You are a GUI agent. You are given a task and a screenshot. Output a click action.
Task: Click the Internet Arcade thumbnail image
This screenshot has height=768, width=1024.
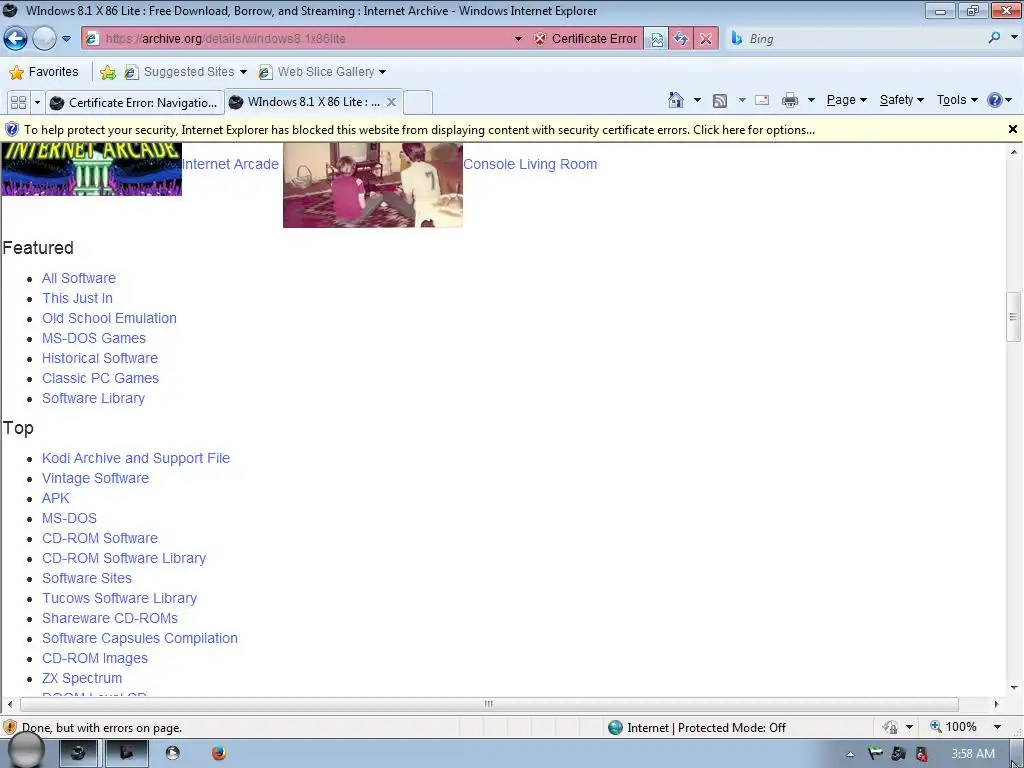pyautogui.click(x=91, y=169)
